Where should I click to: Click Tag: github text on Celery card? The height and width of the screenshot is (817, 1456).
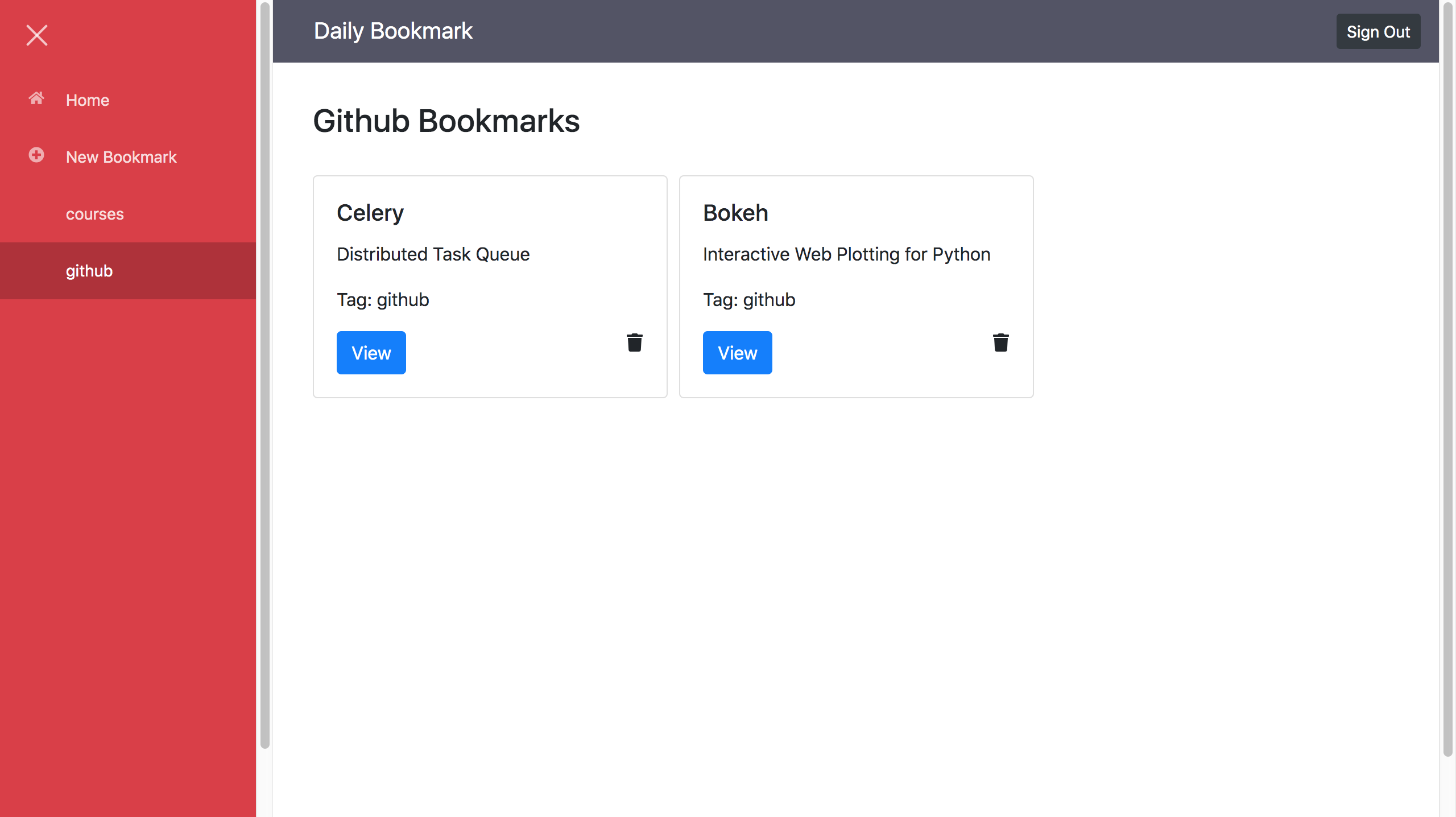click(382, 299)
